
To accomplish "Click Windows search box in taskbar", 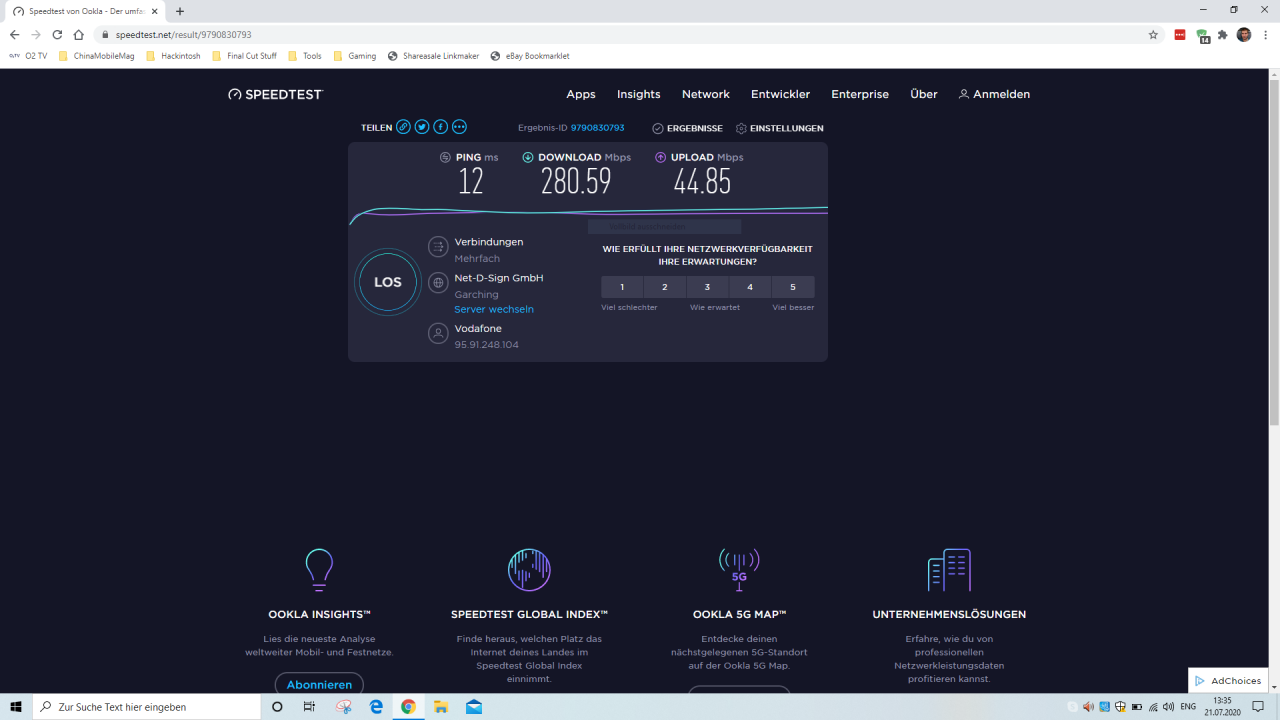I will (x=147, y=707).
